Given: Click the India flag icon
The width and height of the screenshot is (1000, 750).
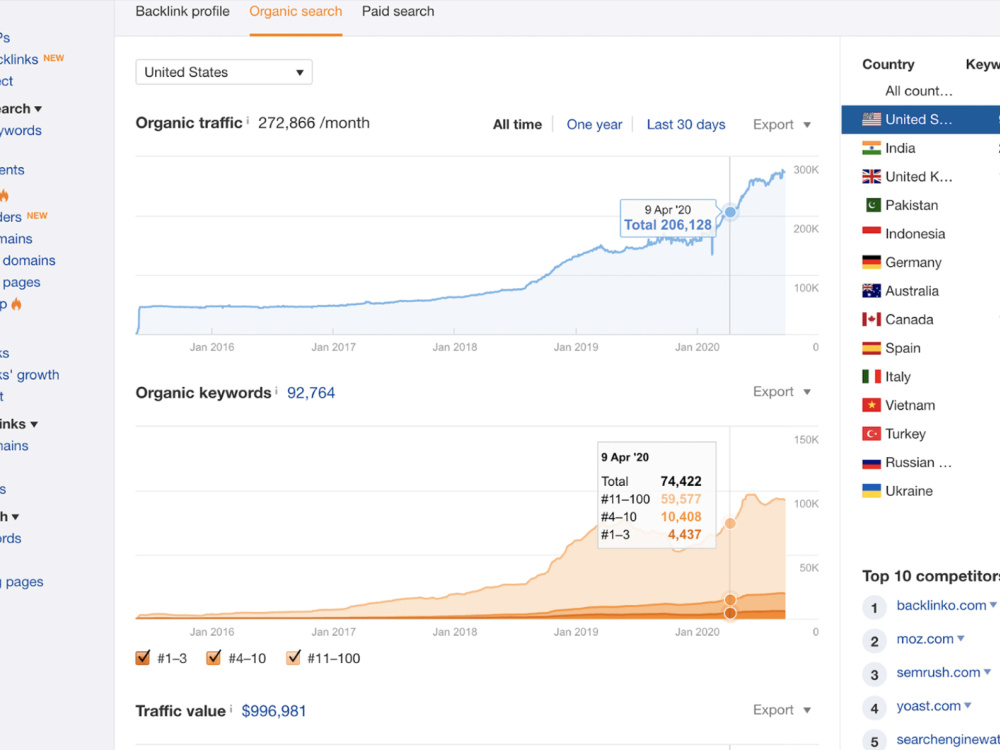Looking at the screenshot, I should coord(871,148).
